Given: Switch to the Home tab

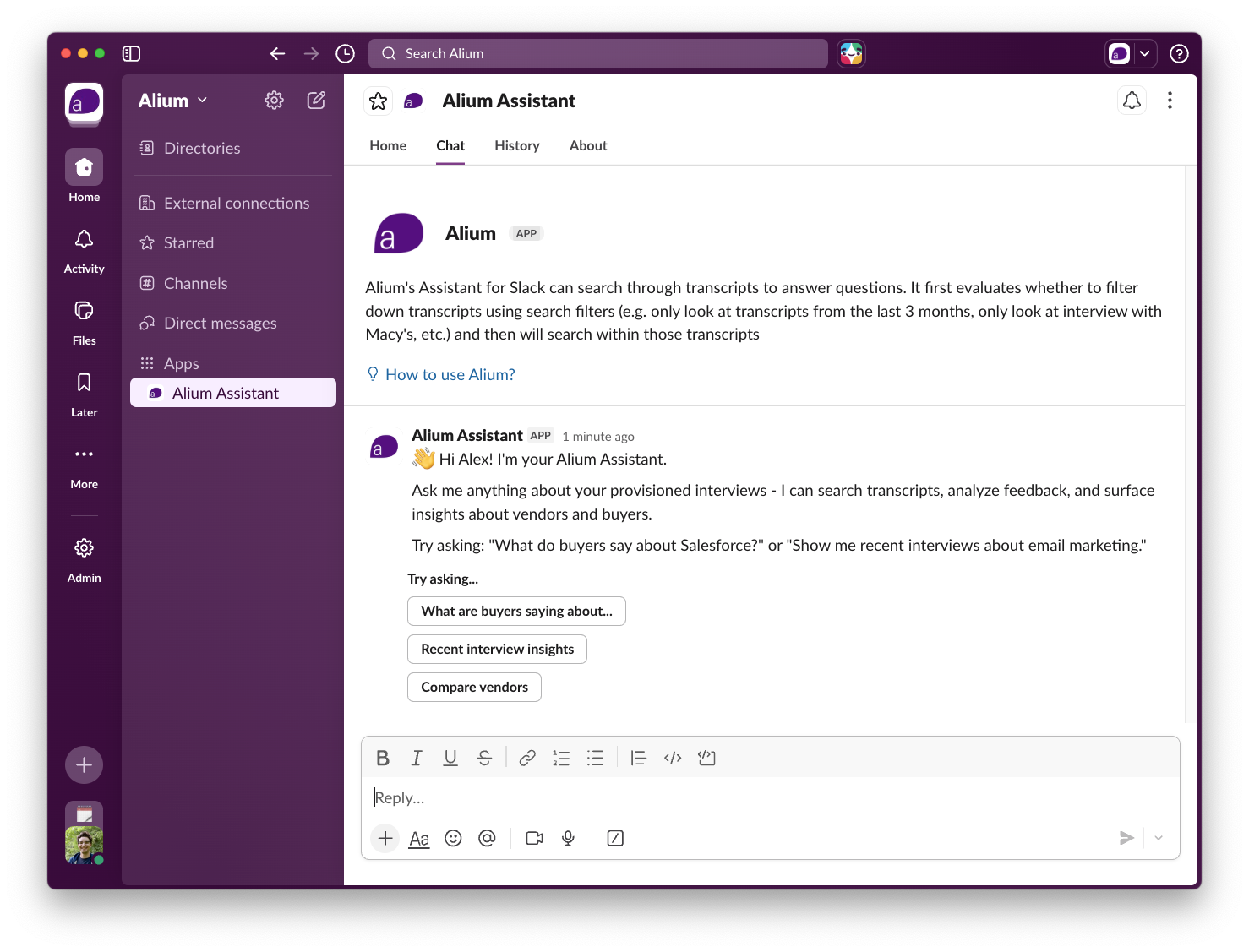Looking at the screenshot, I should click(x=388, y=145).
